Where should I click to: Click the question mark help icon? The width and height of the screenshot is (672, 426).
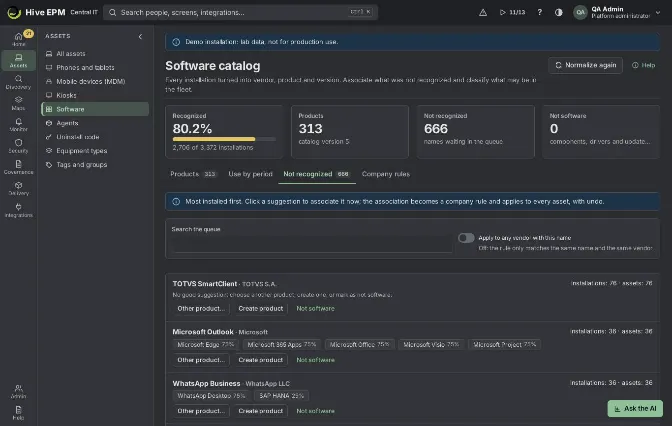tap(540, 12)
